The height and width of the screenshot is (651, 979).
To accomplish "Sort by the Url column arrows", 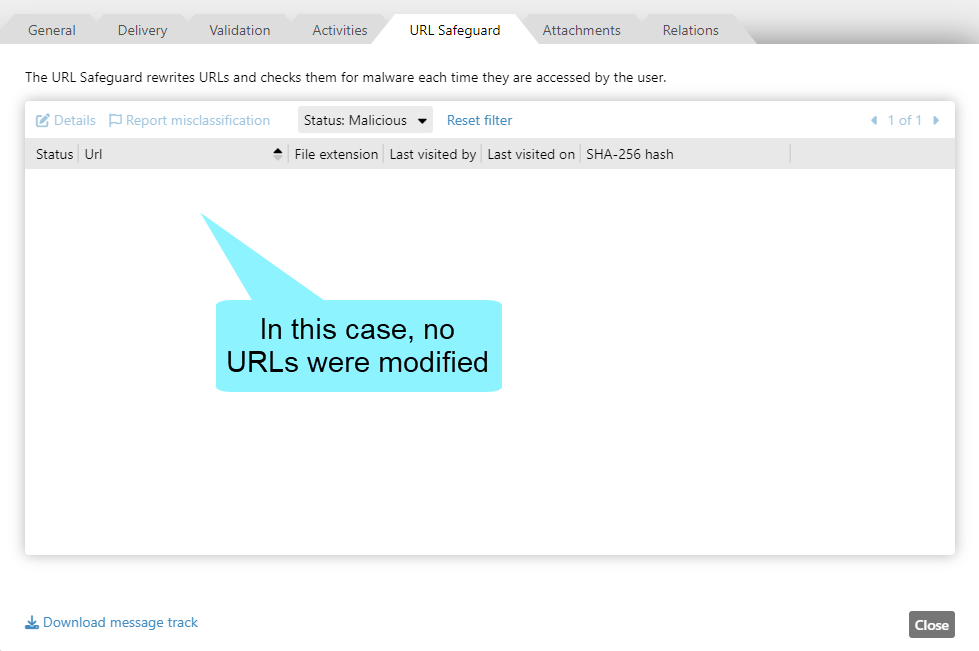I will tap(278, 154).
